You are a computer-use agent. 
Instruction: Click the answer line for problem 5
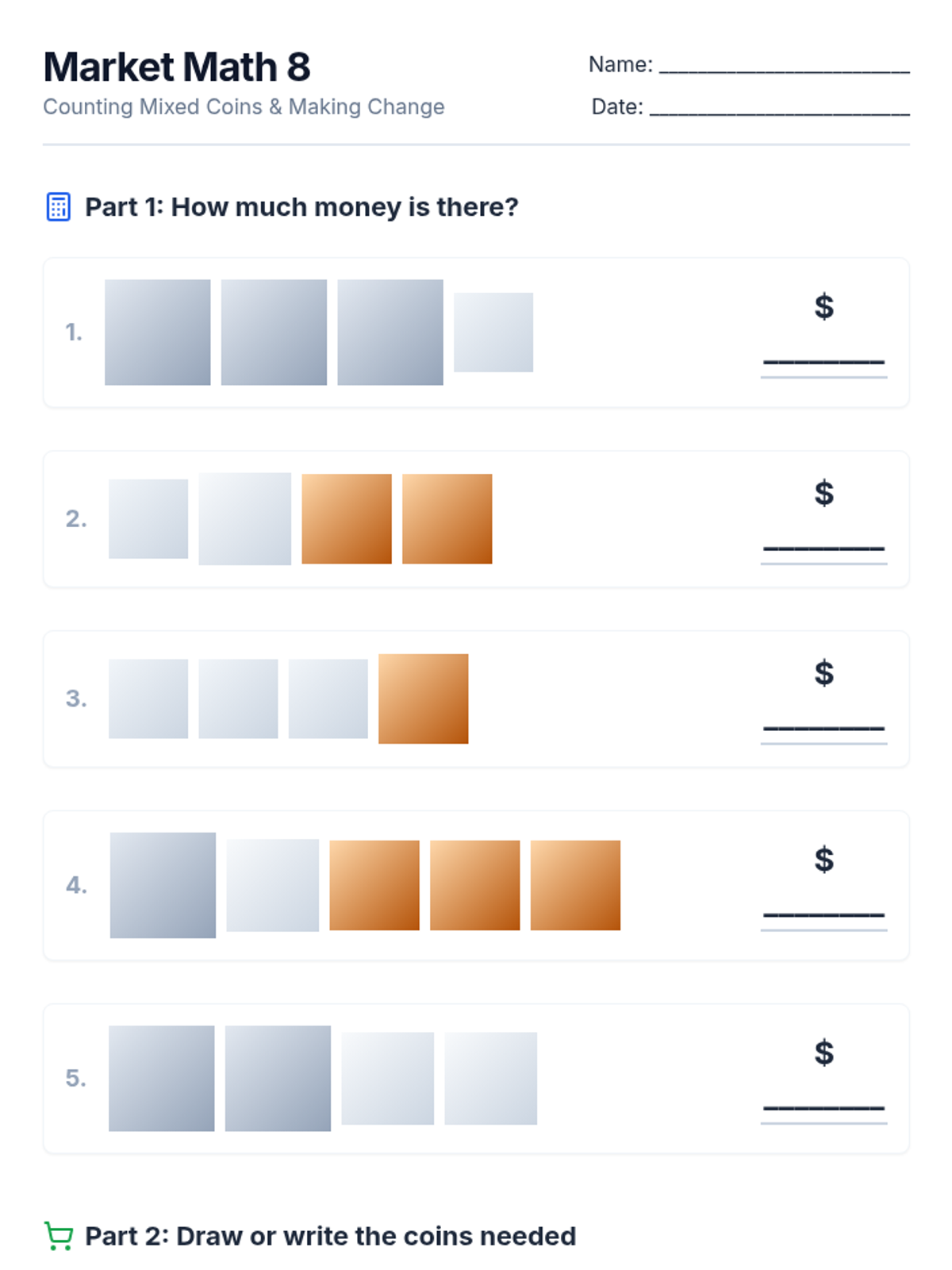823,1109
